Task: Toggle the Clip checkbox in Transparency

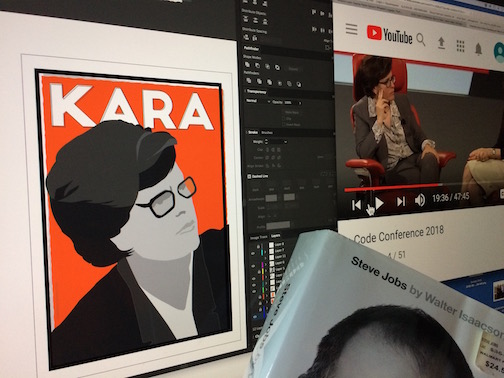Action: coord(284,118)
